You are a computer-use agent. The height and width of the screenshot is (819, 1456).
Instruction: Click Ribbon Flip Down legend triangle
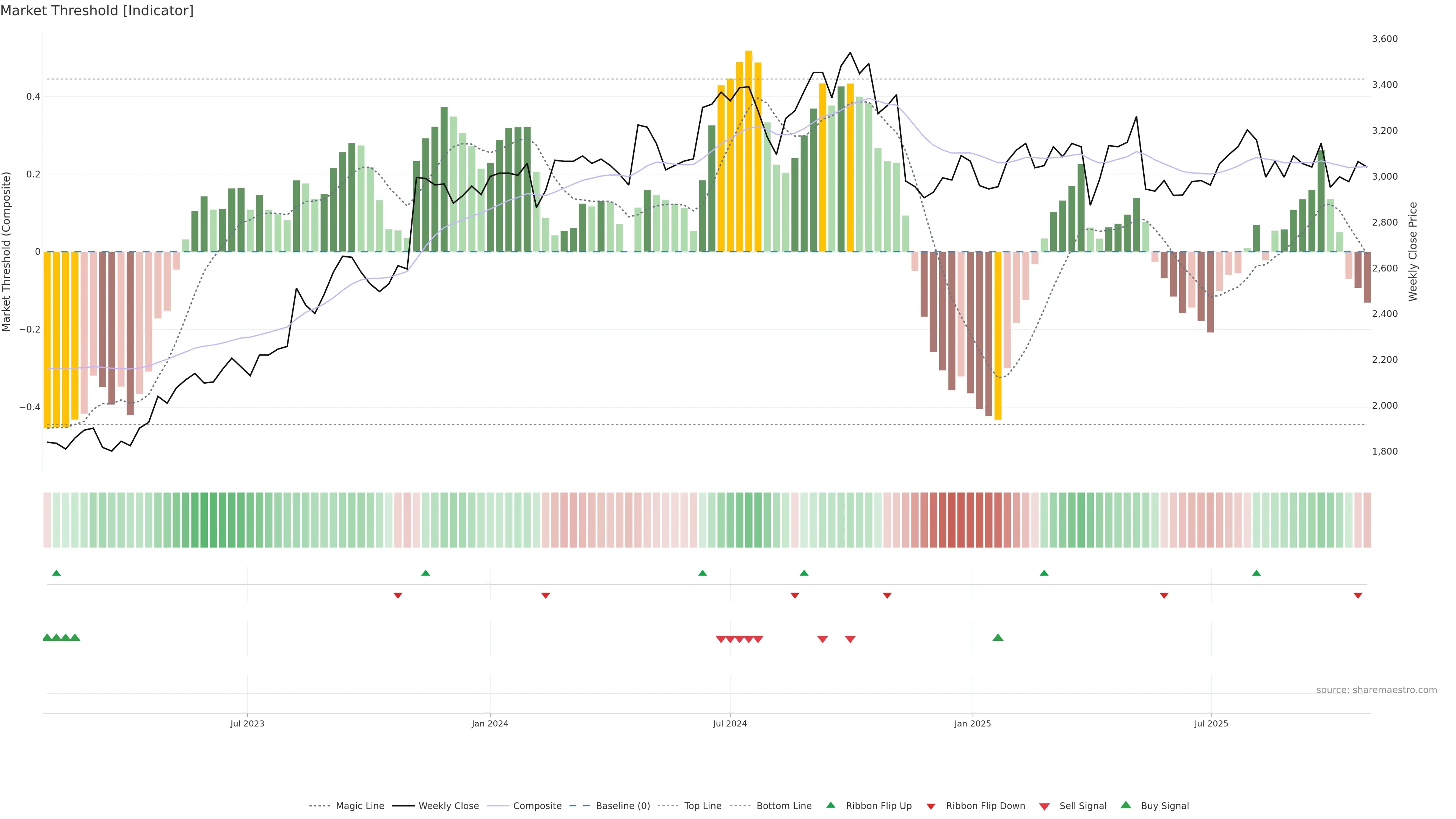point(931,806)
